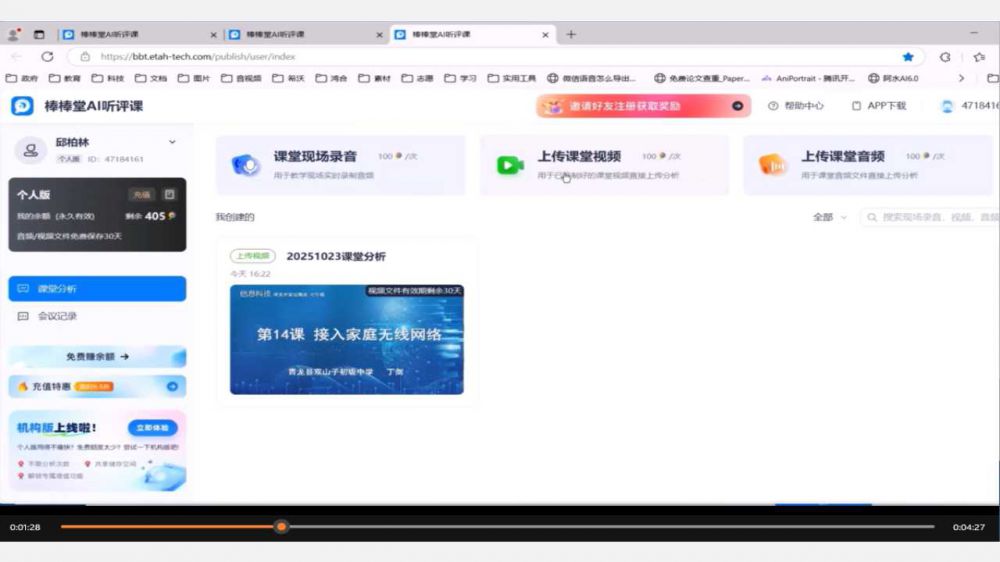The height and width of the screenshot is (562, 1000).
Task: Click the browser refresh icon
Action: point(47,57)
